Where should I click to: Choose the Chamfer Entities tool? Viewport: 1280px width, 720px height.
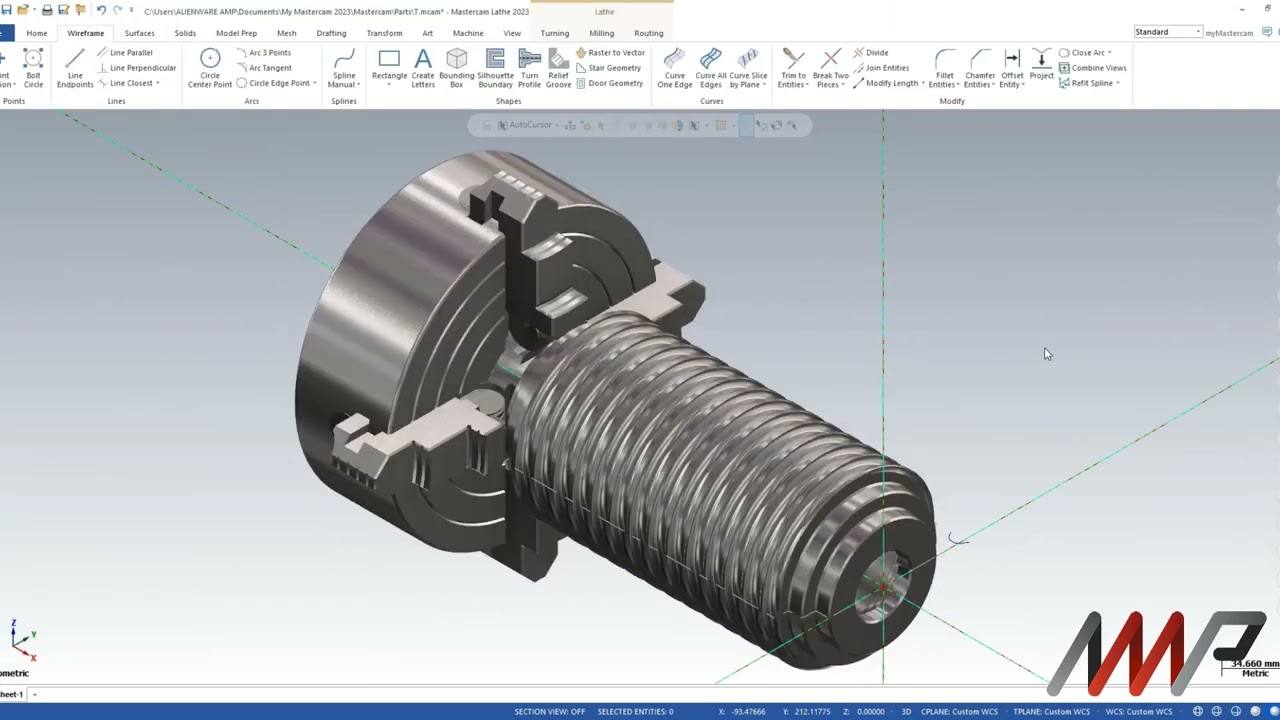point(980,68)
